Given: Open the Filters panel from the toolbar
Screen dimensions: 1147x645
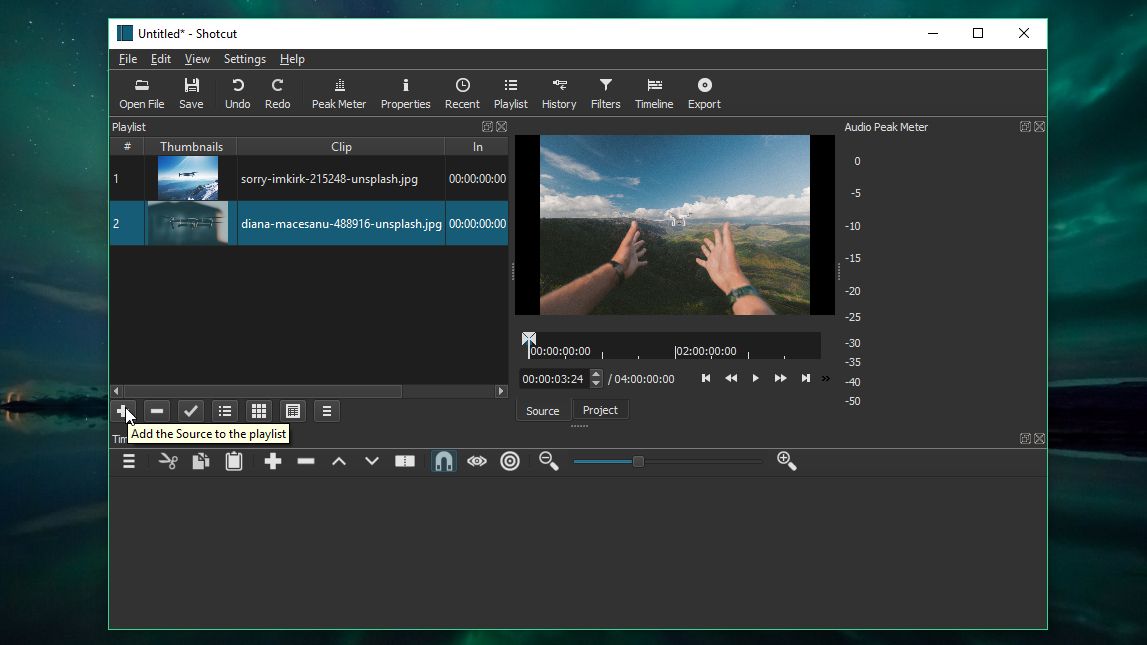Looking at the screenshot, I should 605,92.
